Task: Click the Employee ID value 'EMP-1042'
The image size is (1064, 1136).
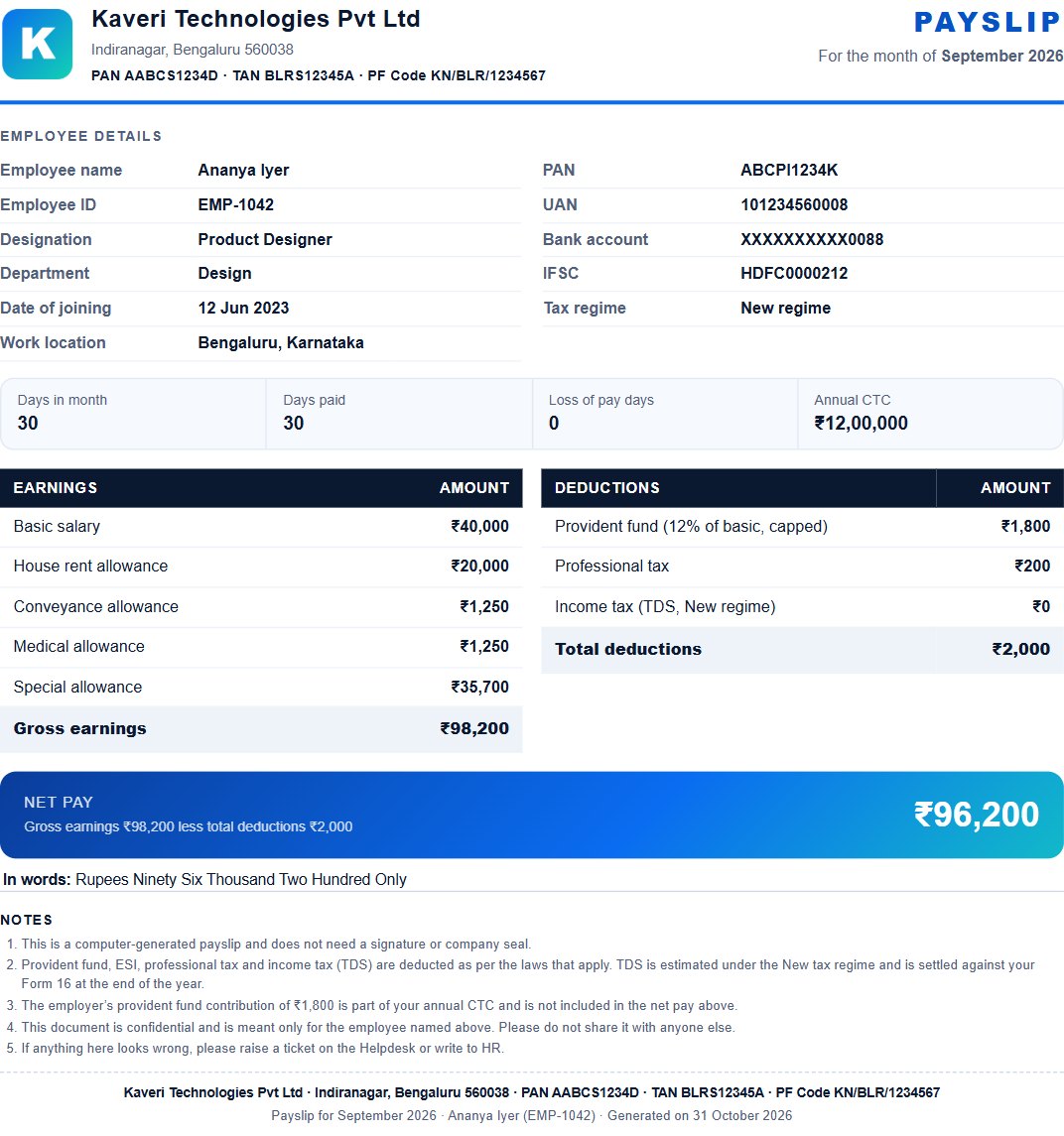Action: (235, 205)
